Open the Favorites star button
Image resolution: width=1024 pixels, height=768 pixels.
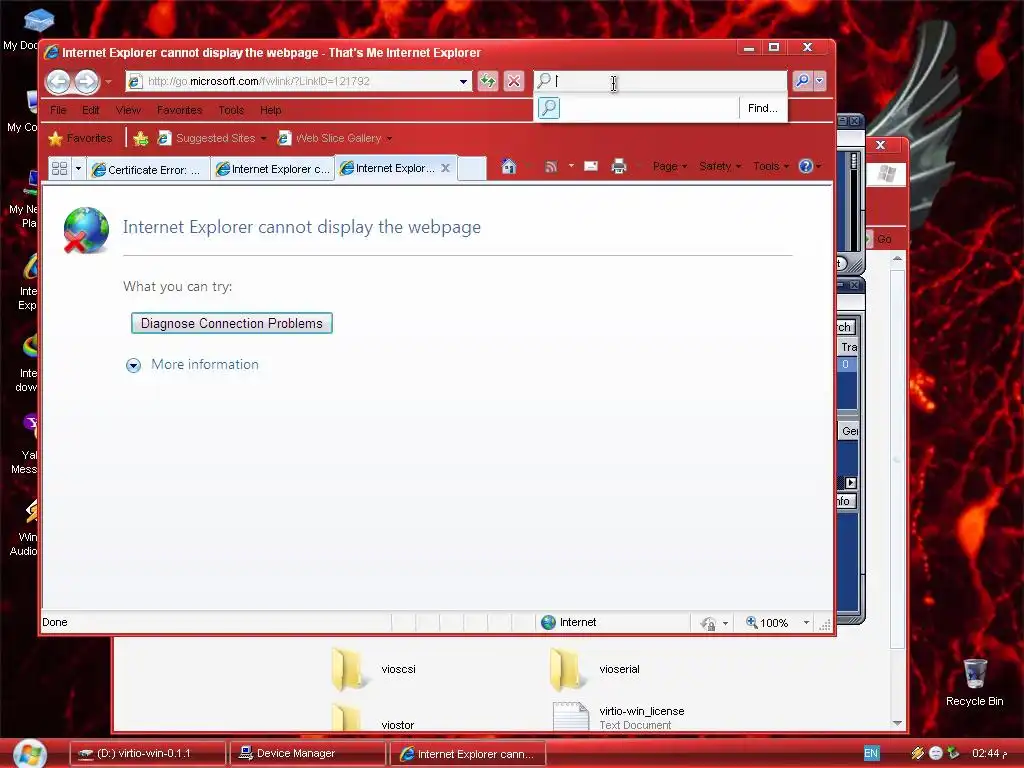coord(80,138)
